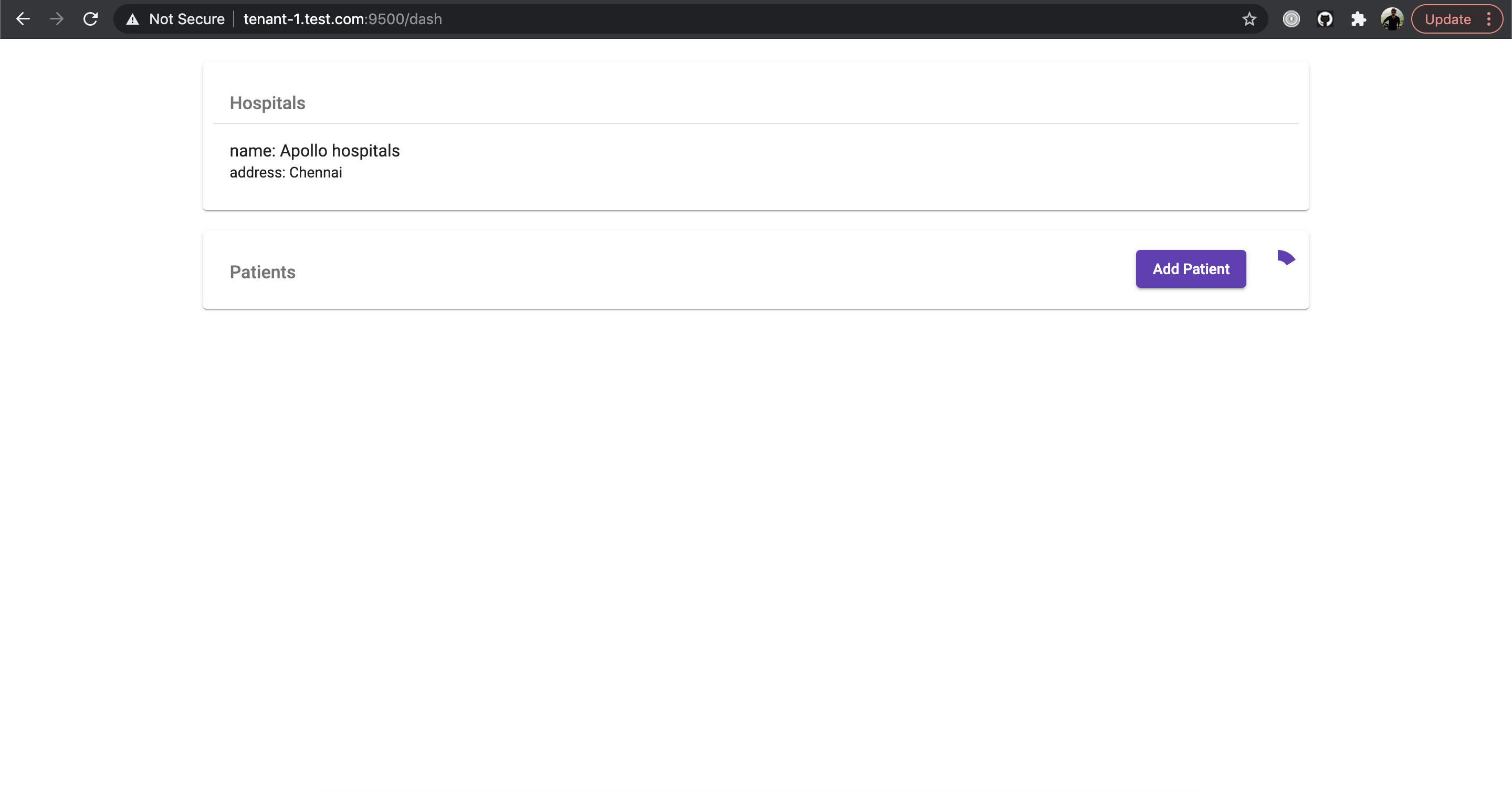
Task: Bookmark this page with the star
Action: (1249, 19)
